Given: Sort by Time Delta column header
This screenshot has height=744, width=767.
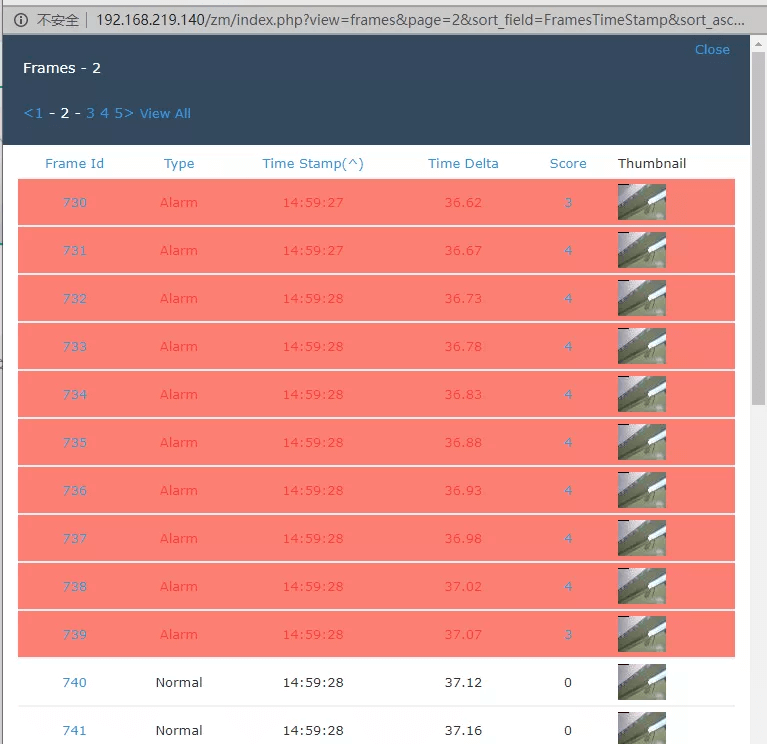Looking at the screenshot, I should [463, 163].
